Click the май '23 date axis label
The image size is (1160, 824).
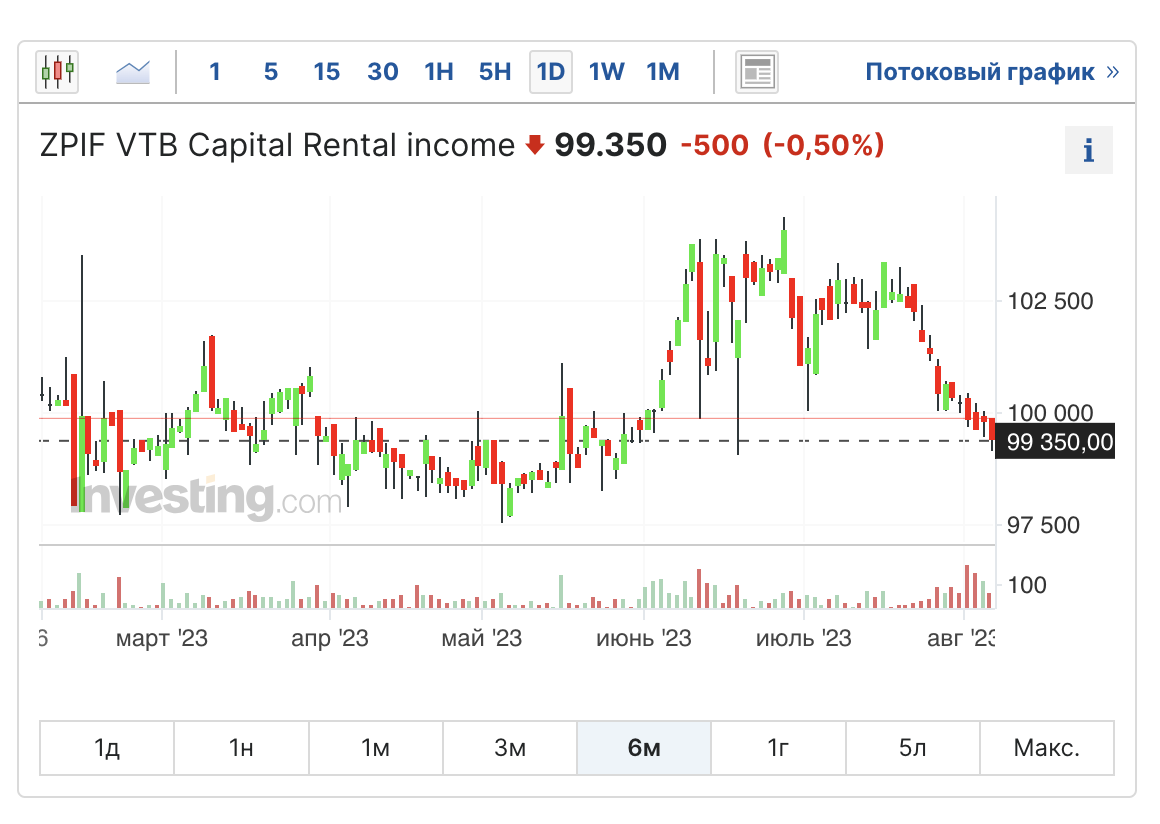(482, 638)
